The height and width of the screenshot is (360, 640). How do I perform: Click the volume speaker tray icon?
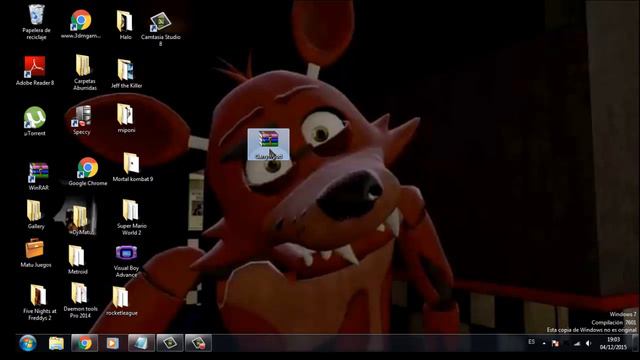point(588,344)
